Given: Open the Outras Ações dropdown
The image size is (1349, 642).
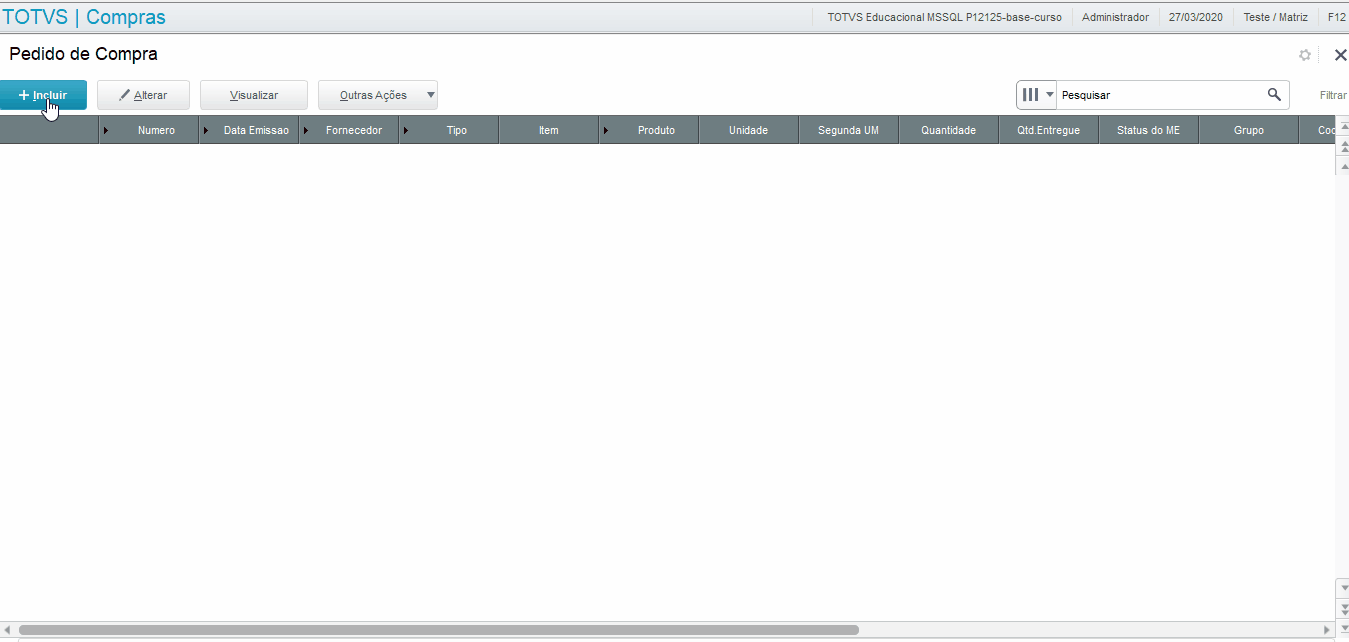Looking at the screenshot, I should (378, 95).
